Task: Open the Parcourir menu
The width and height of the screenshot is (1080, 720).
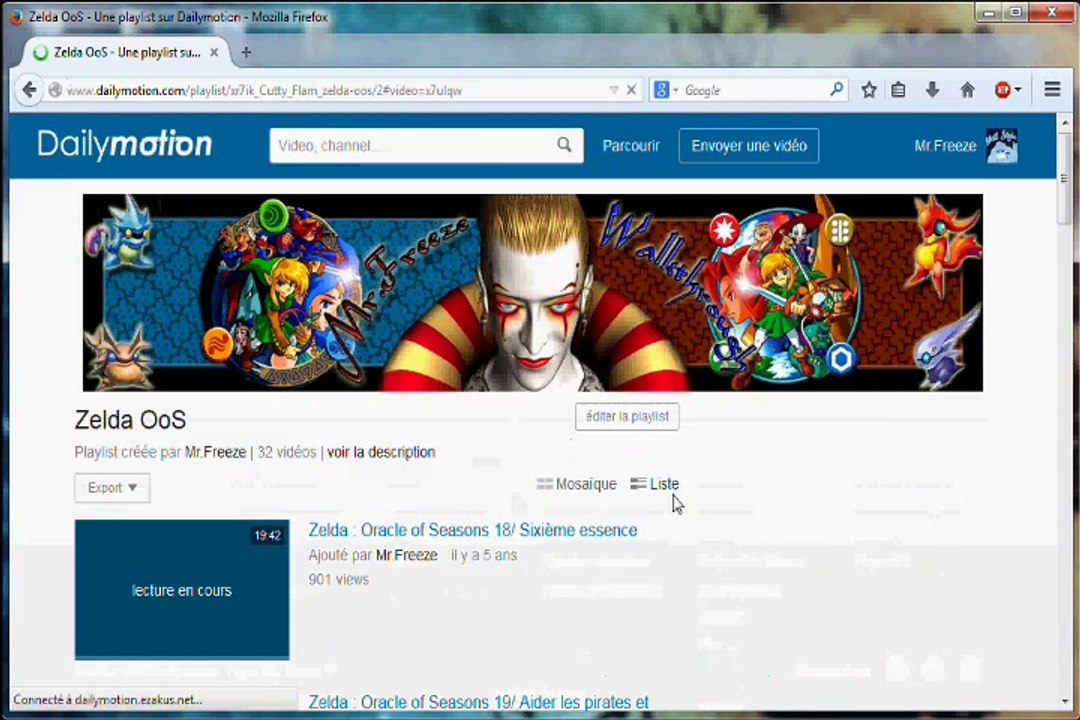Action: [631, 146]
